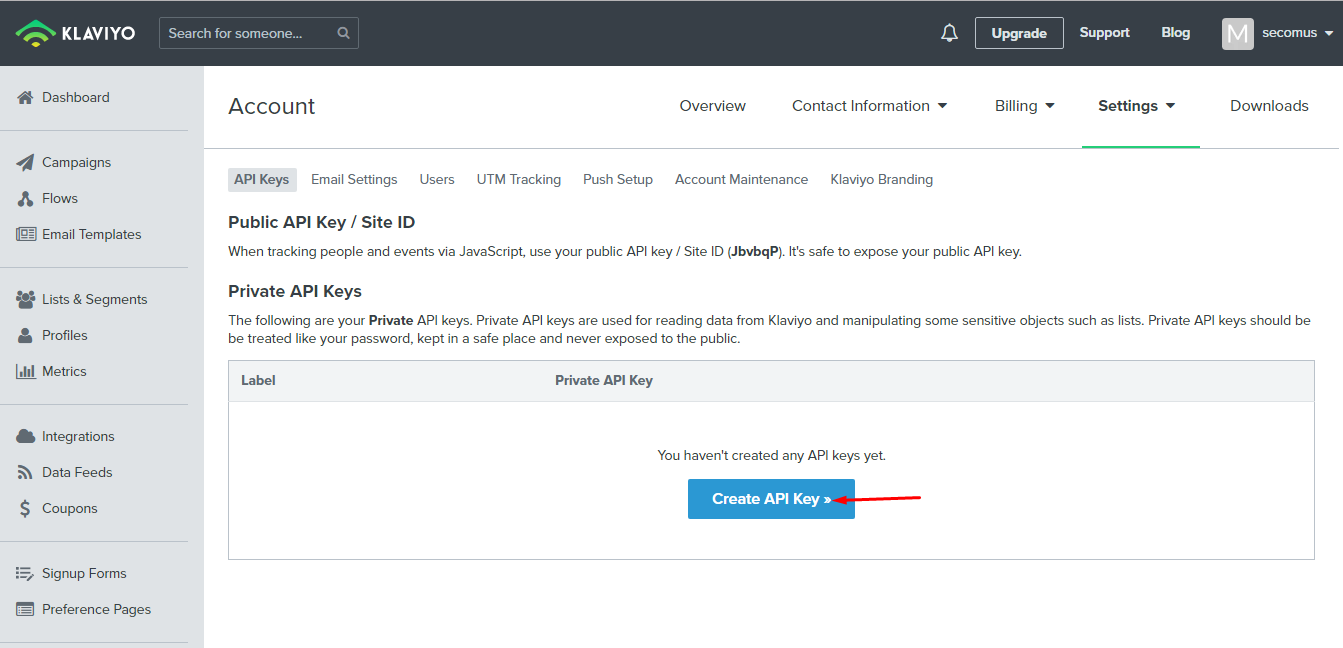Open the Push Setup sub-tab
Image resolution: width=1343 pixels, height=648 pixels.
(618, 180)
